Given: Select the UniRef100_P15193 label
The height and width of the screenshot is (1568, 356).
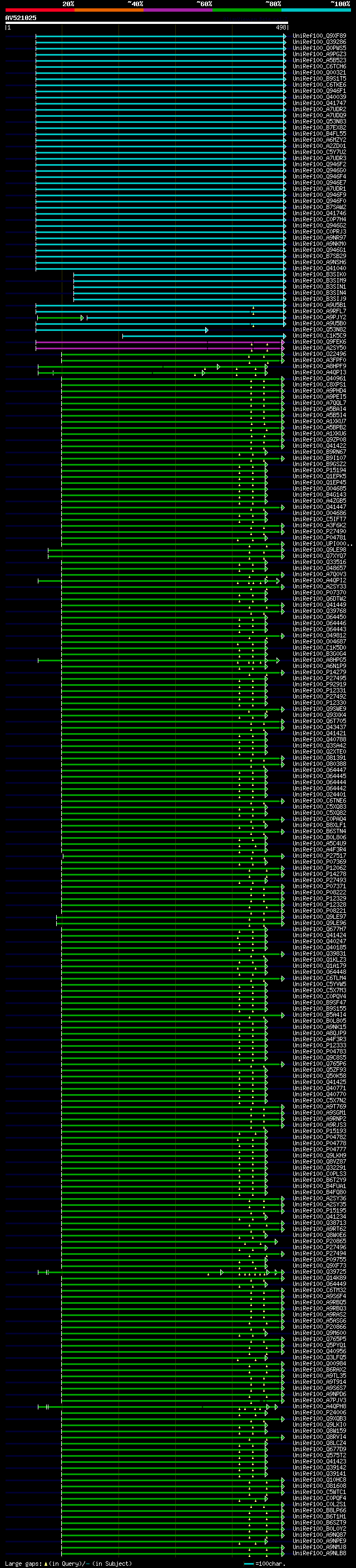Looking at the screenshot, I should coord(319,1131).
